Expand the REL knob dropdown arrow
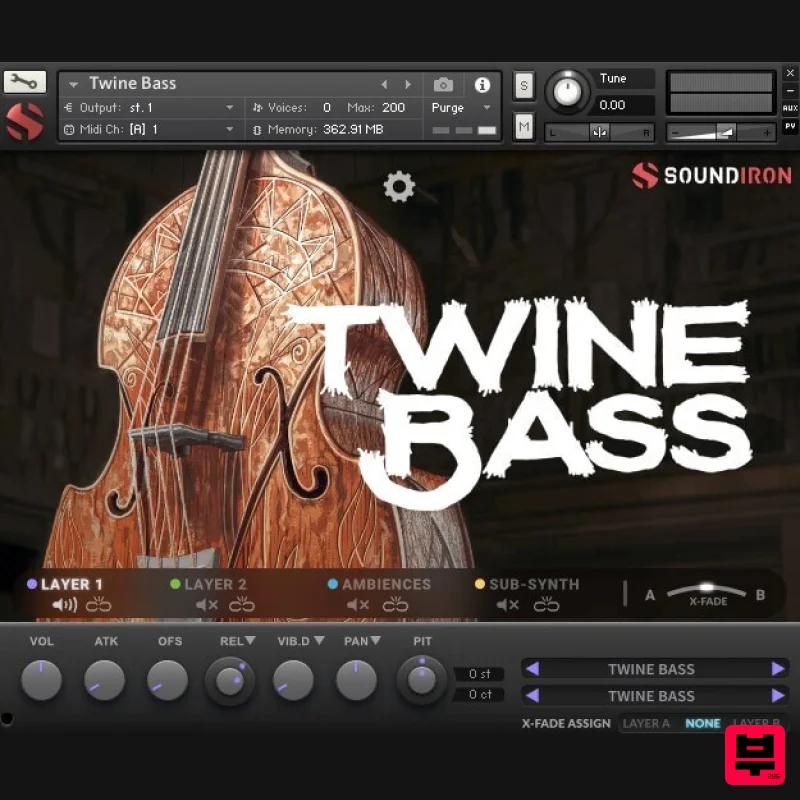 coord(249,639)
